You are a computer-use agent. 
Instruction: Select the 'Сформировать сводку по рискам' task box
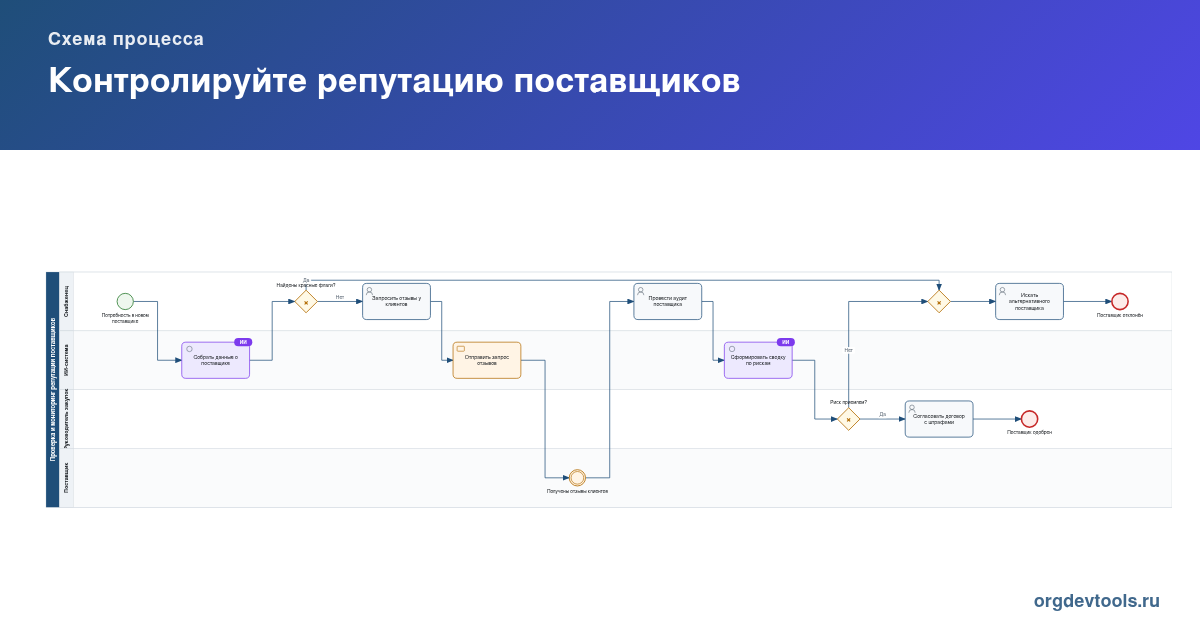coord(758,360)
